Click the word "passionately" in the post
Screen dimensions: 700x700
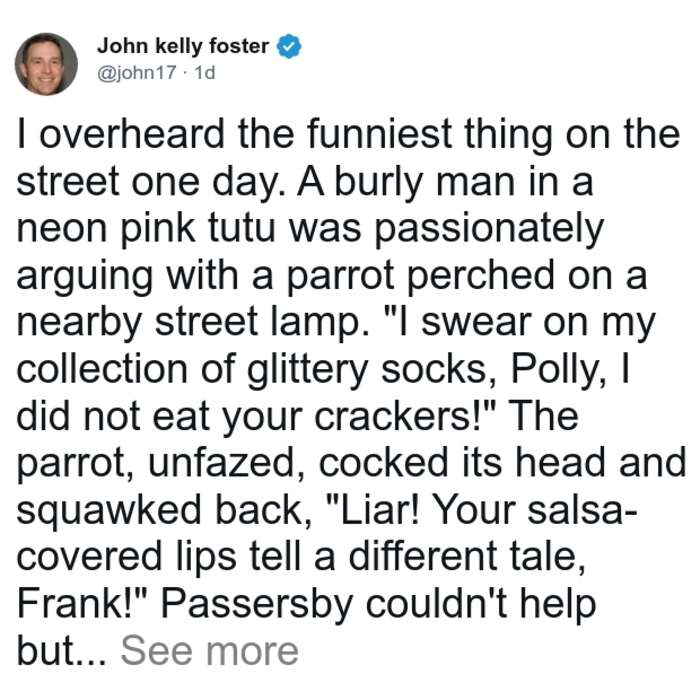(x=490, y=229)
